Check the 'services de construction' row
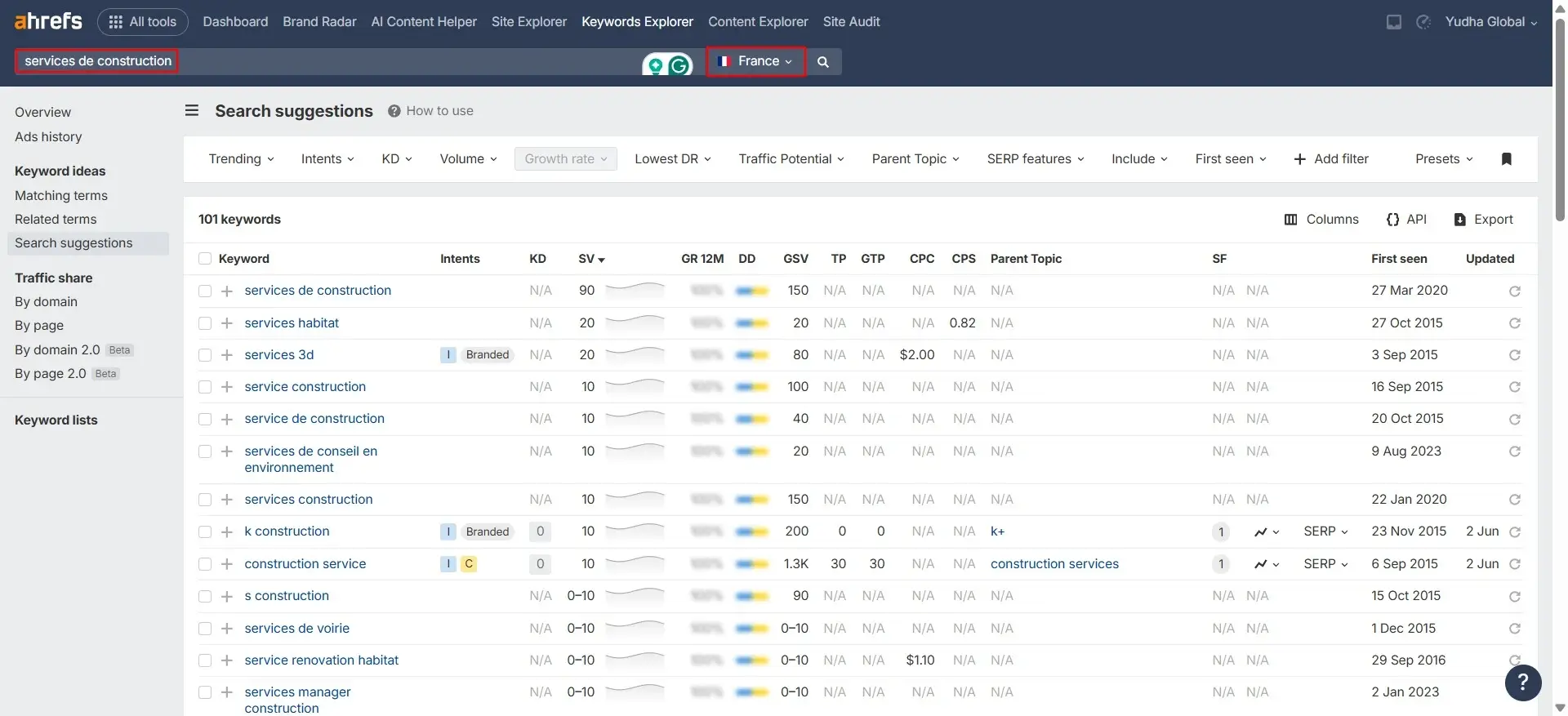Screen dimensions: 1568x716 (x=205, y=291)
